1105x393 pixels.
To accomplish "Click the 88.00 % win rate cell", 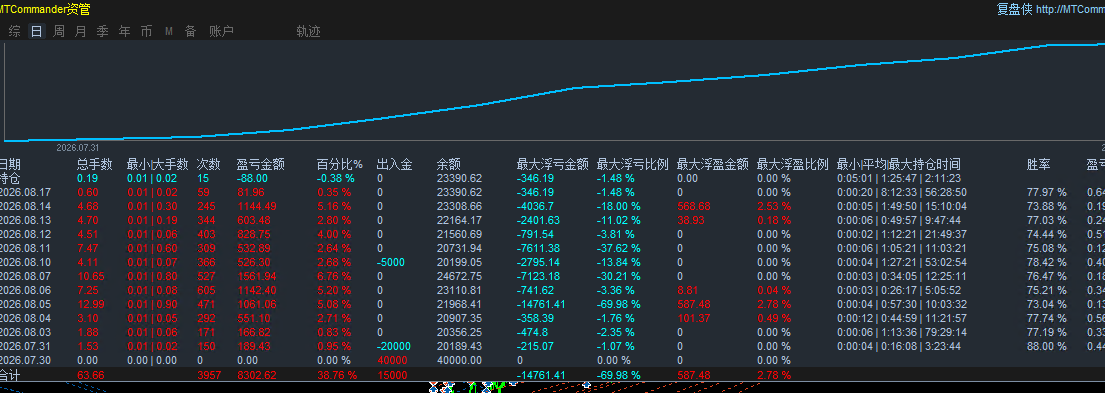I will [1047, 347].
